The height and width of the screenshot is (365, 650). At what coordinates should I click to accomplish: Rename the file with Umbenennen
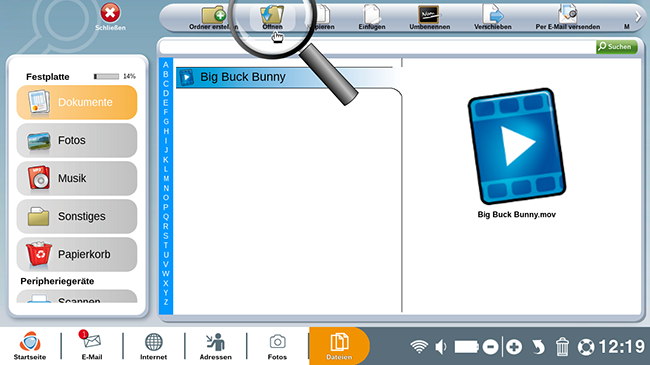429,17
